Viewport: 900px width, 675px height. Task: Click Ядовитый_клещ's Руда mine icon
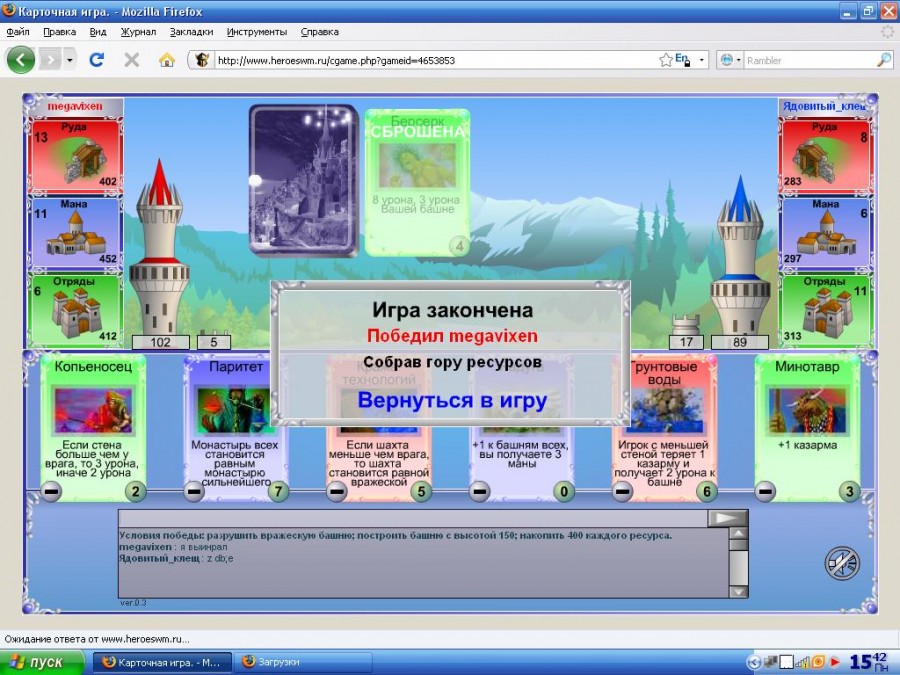(x=814, y=160)
